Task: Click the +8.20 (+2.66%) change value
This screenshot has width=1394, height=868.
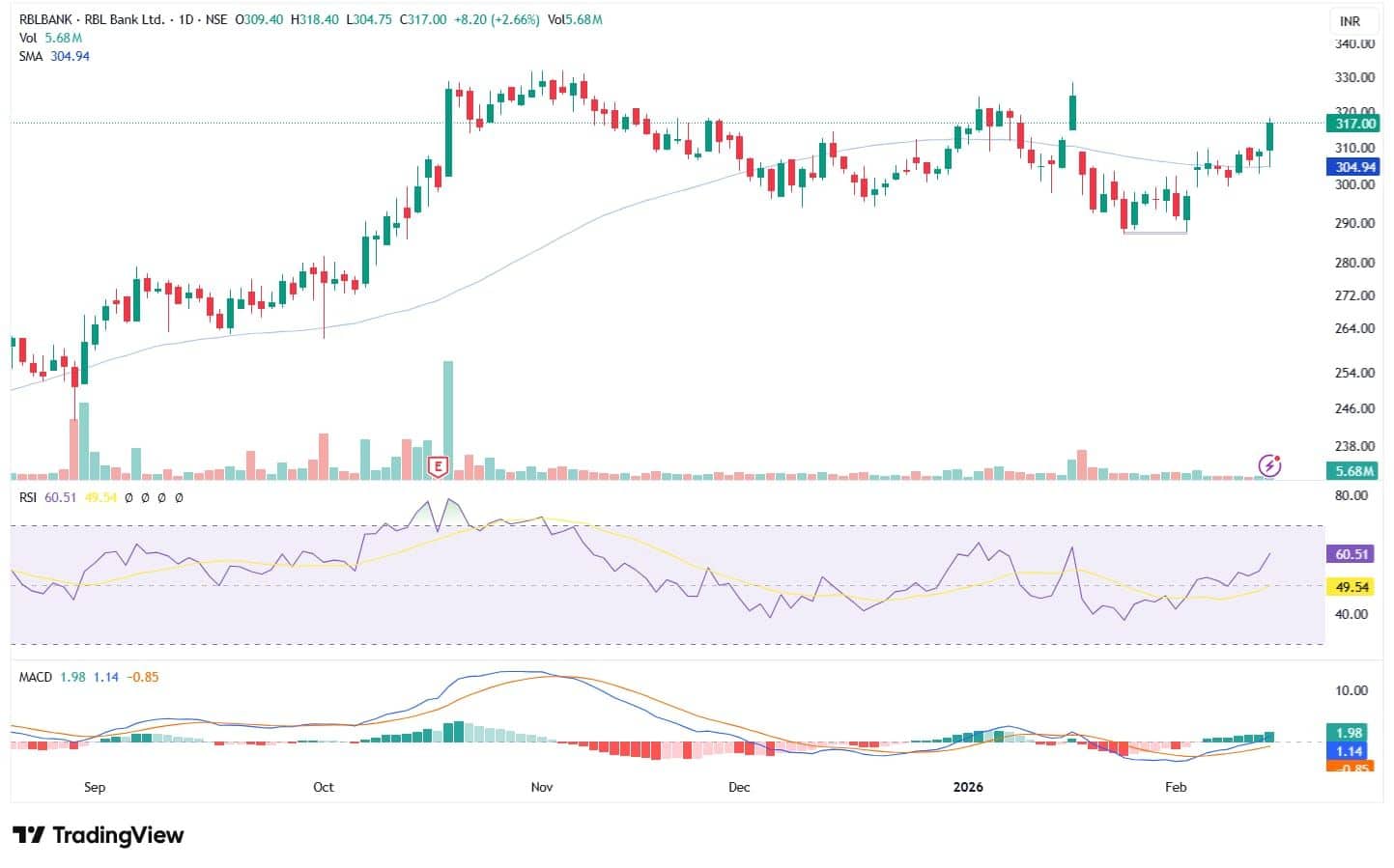Action: (496, 19)
